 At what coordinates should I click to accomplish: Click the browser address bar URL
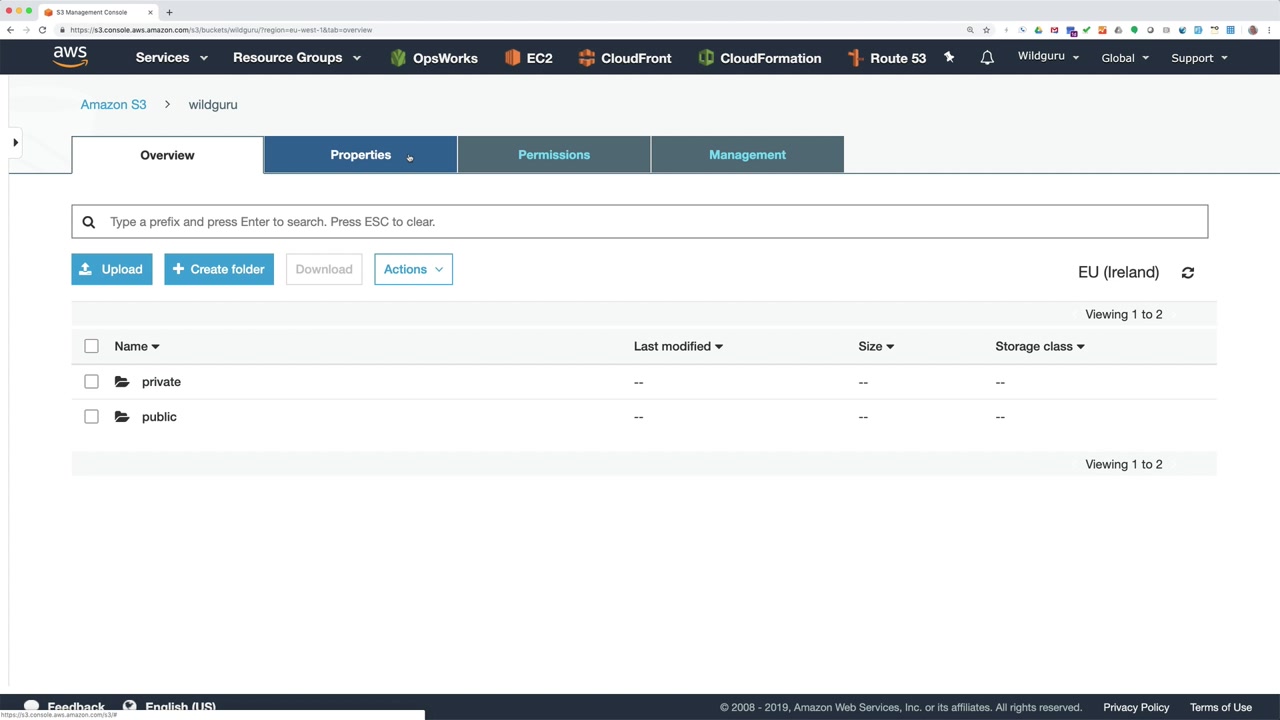[x=221, y=30]
